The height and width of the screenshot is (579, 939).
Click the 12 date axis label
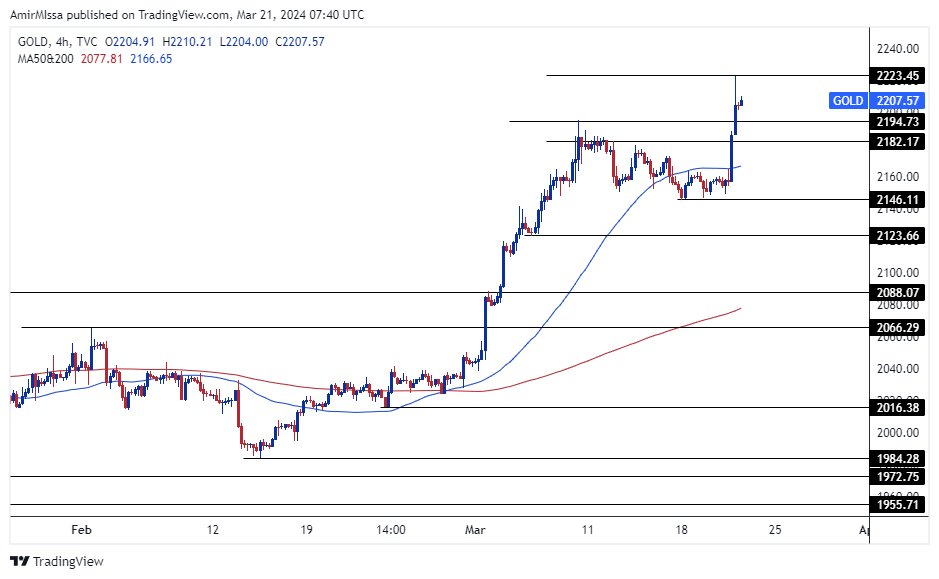(x=213, y=530)
